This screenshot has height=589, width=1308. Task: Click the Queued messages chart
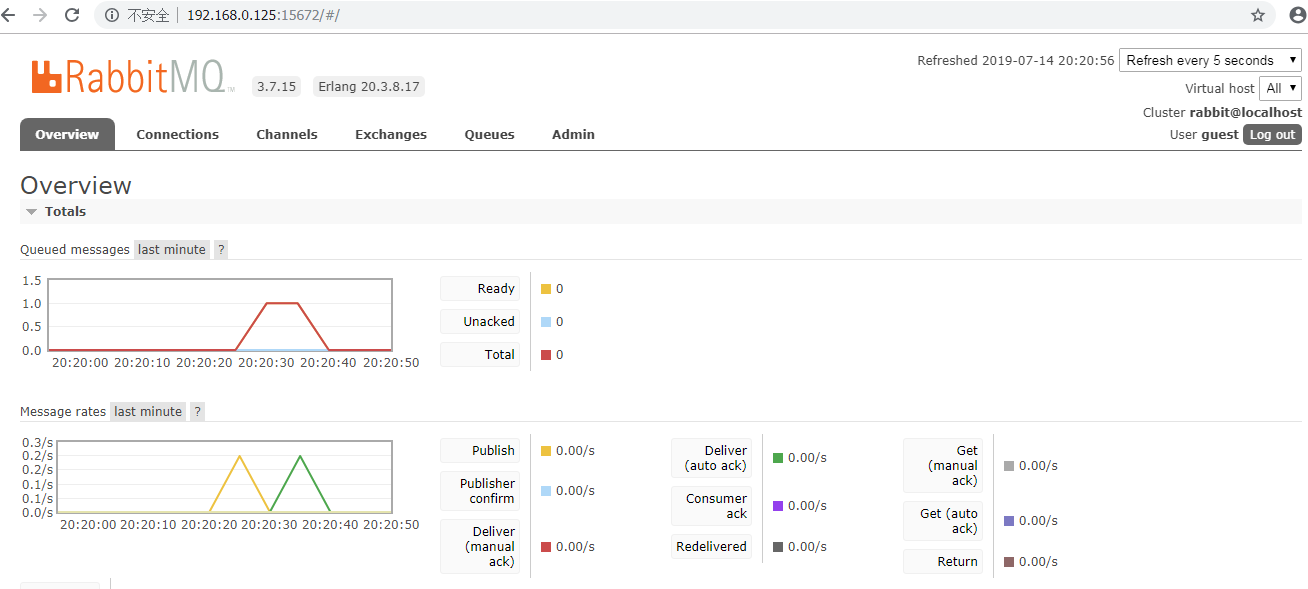click(x=220, y=315)
